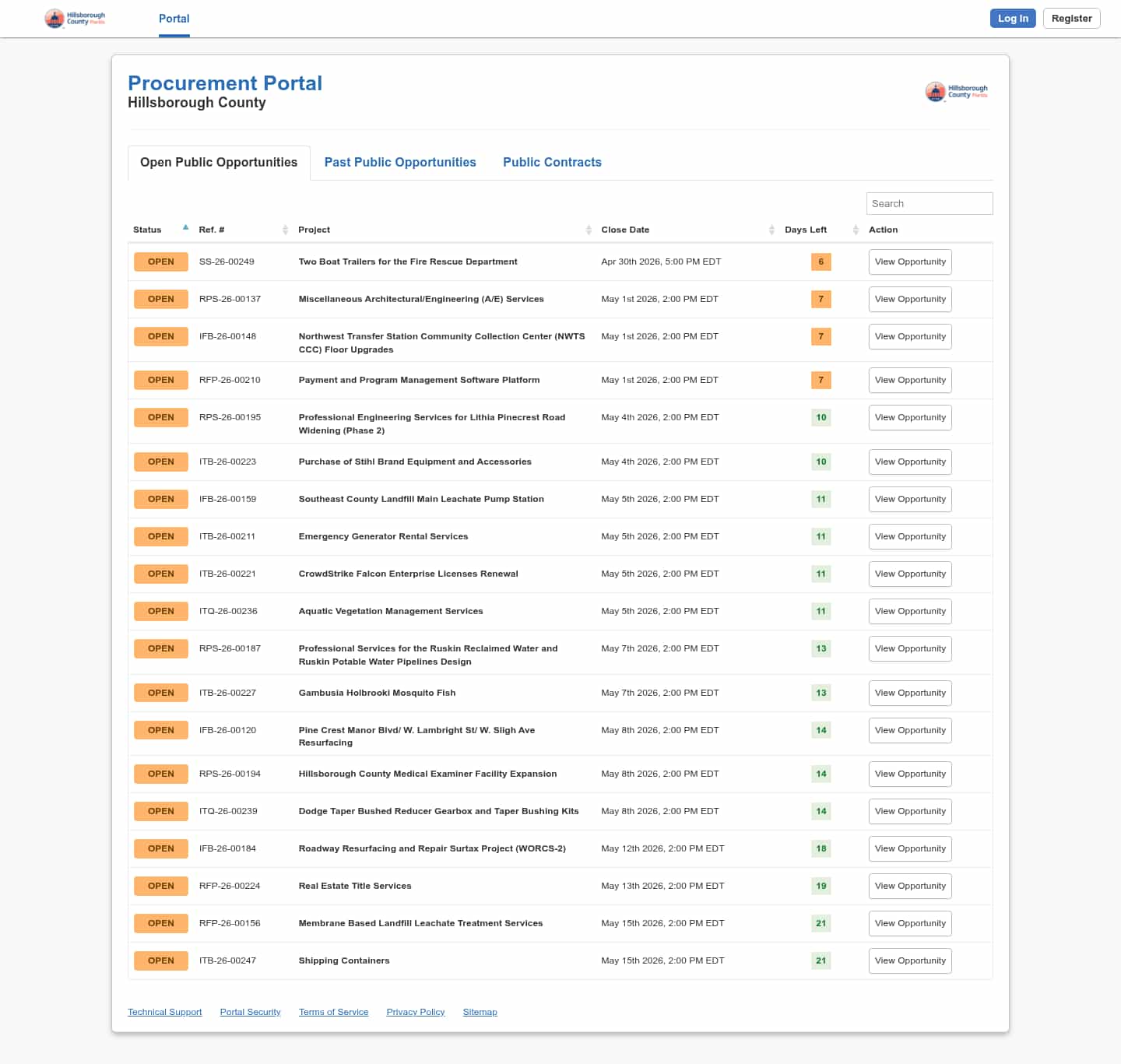Click OPEN status badge for Real Estate Title Services
Viewport: 1121px width, 1064px height.
tap(160, 887)
